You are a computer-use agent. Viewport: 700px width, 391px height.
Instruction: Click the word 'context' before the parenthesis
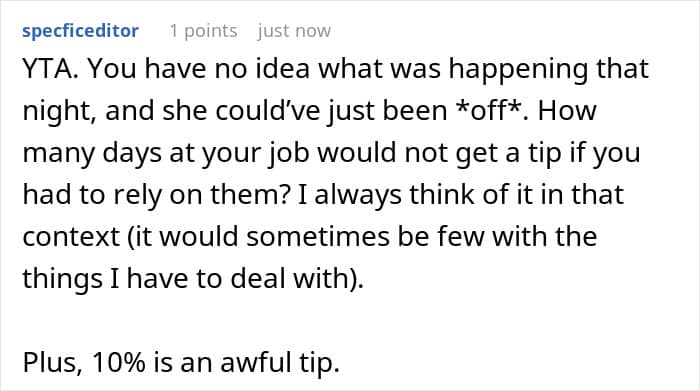tap(71, 237)
